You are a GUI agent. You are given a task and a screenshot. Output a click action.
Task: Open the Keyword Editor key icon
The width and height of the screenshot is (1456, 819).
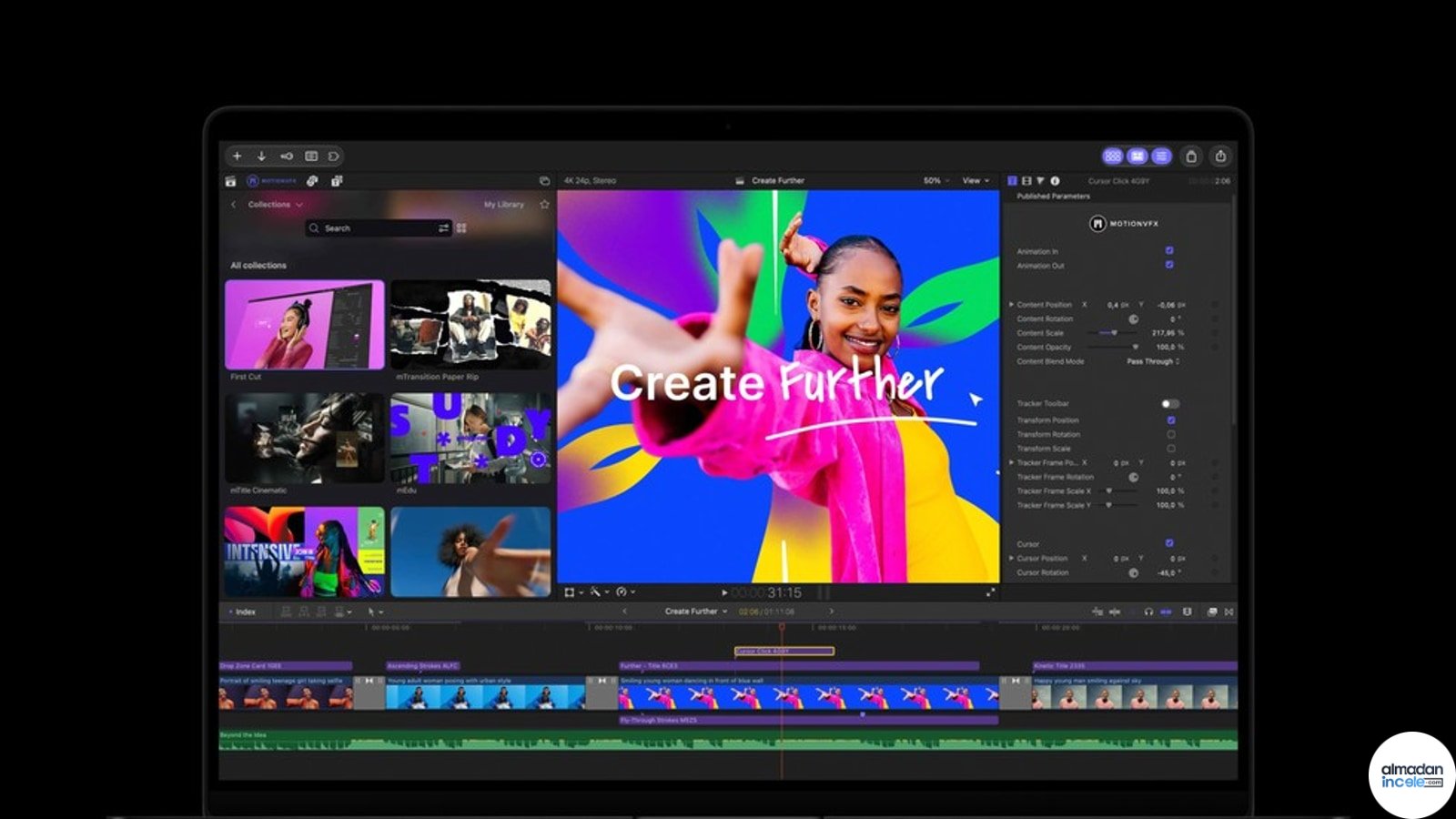287,157
